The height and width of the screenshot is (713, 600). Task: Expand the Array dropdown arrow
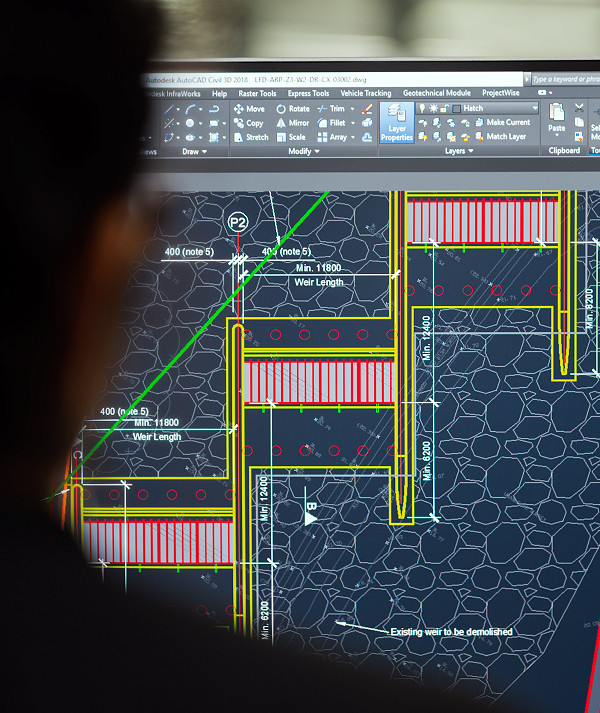(x=353, y=137)
